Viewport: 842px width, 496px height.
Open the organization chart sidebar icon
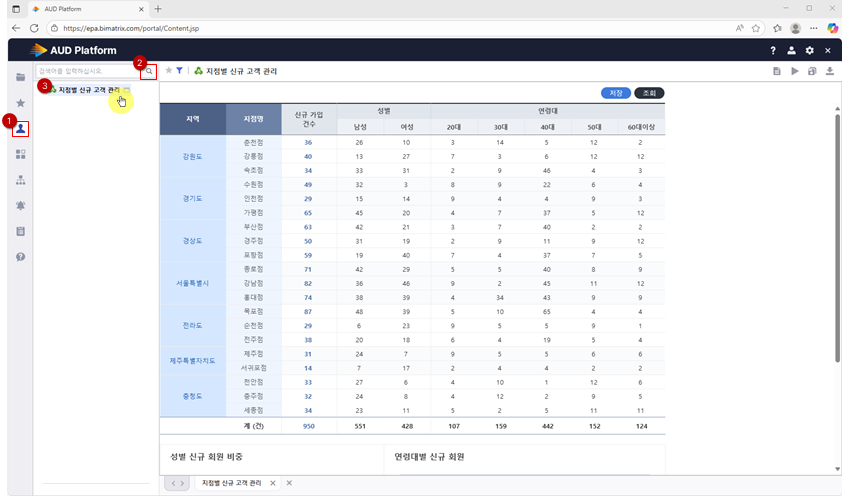(20, 180)
